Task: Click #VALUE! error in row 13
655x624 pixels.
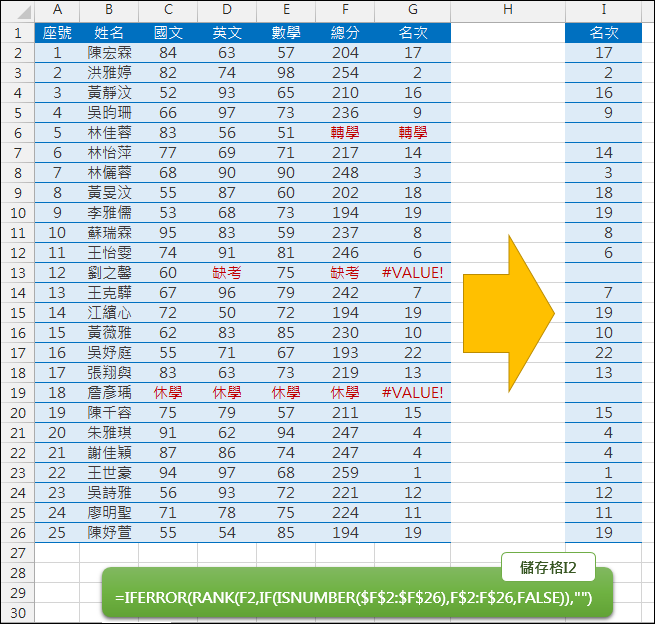Action: [413, 273]
